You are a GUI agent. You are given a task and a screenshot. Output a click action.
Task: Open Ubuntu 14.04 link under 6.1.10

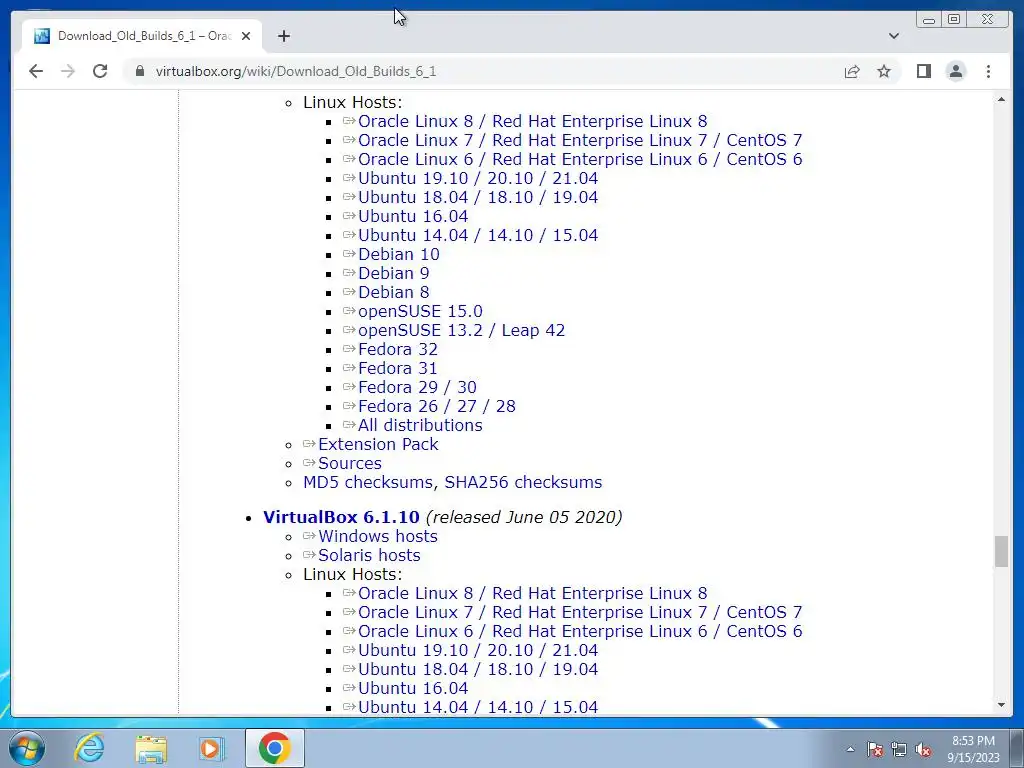click(x=478, y=707)
